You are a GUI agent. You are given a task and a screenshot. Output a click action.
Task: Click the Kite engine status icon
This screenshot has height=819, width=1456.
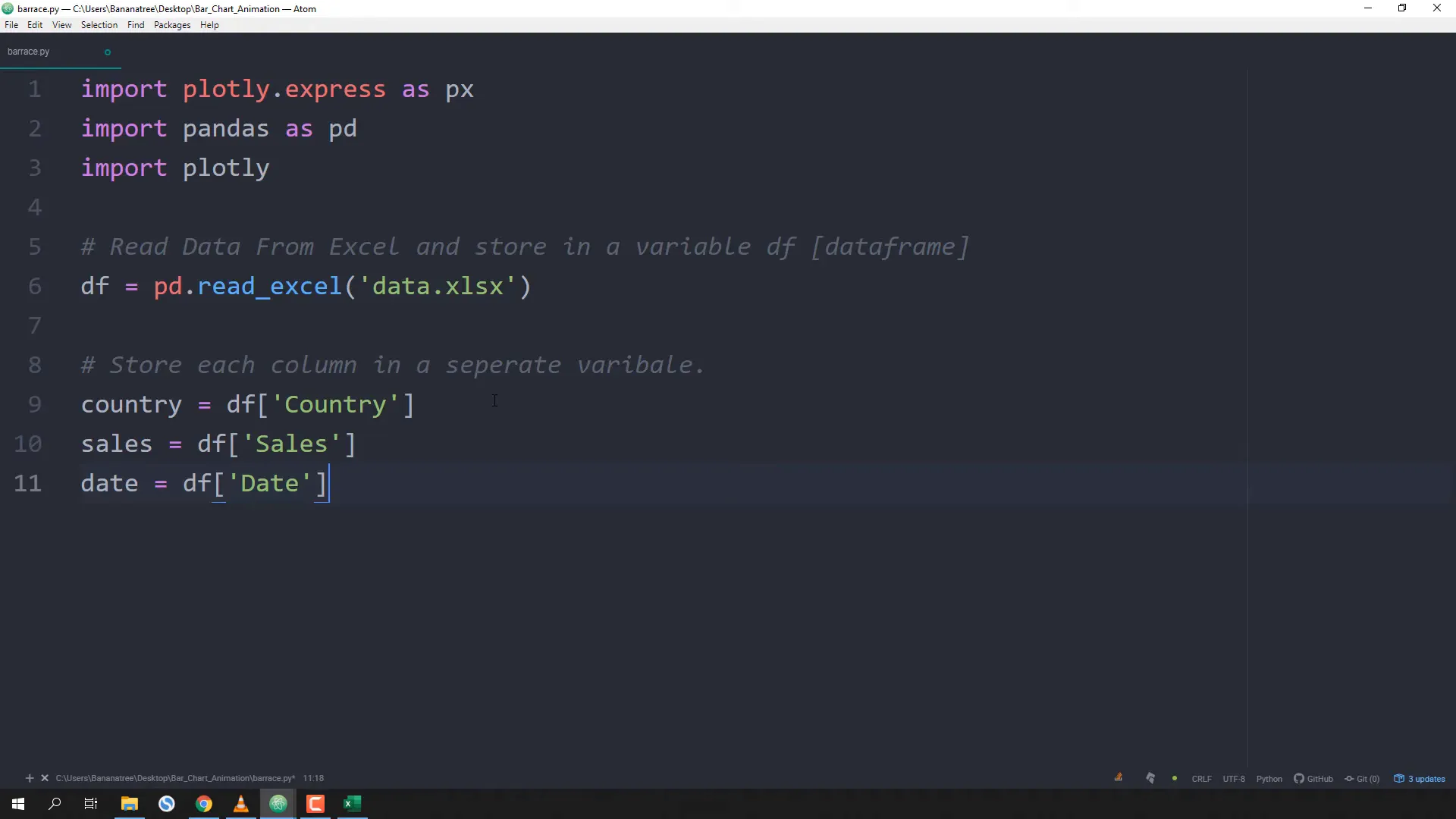click(1150, 778)
